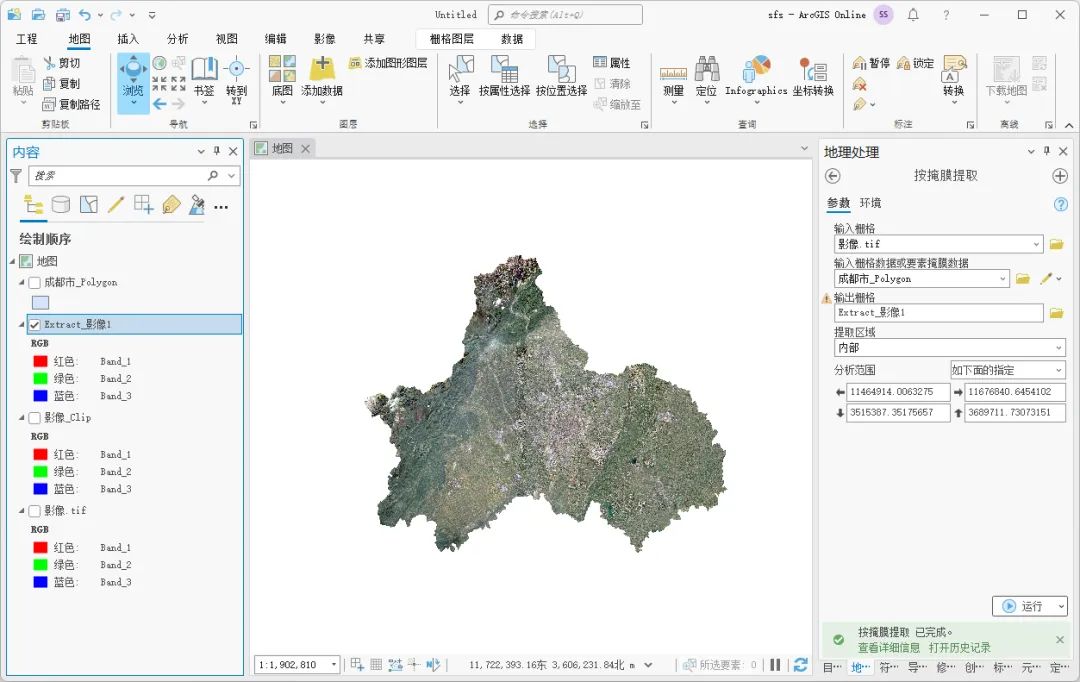
Task: Click the 属性 attributes icon
Action: tap(612, 63)
